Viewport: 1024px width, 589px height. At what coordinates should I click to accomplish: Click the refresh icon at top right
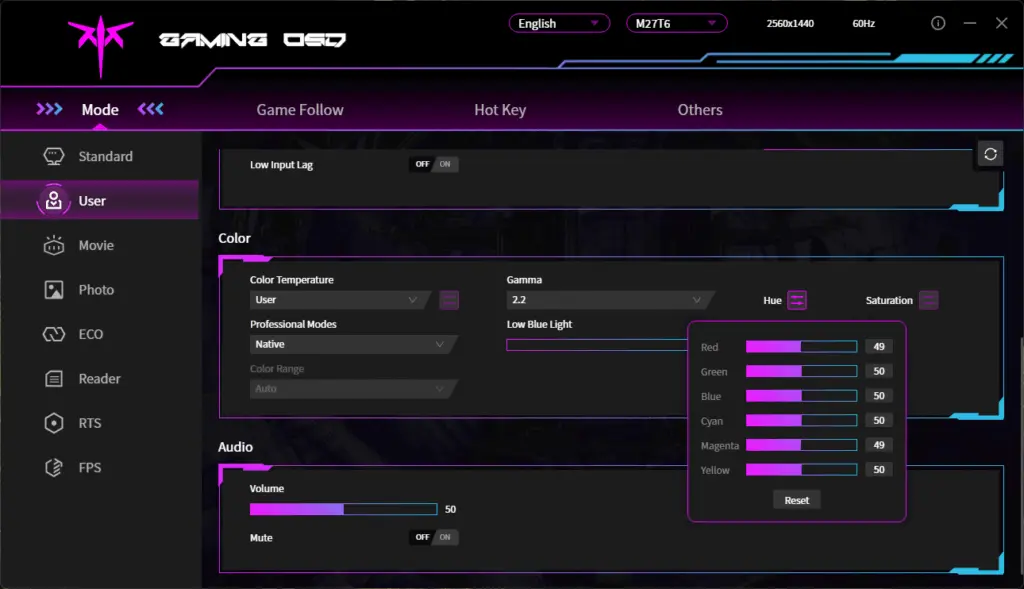click(x=990, y=154)
